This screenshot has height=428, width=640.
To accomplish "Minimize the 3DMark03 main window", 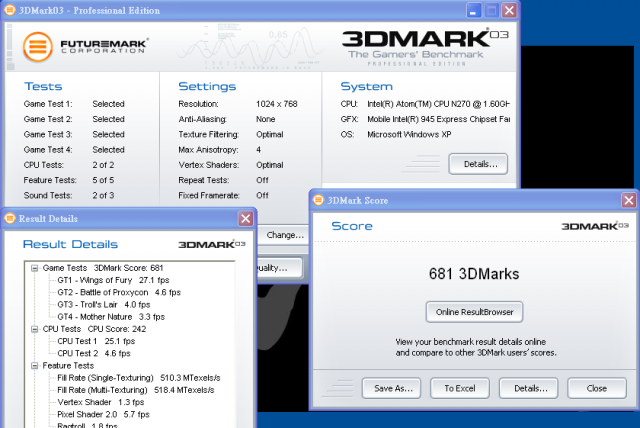I will click(x=473, y=10).
